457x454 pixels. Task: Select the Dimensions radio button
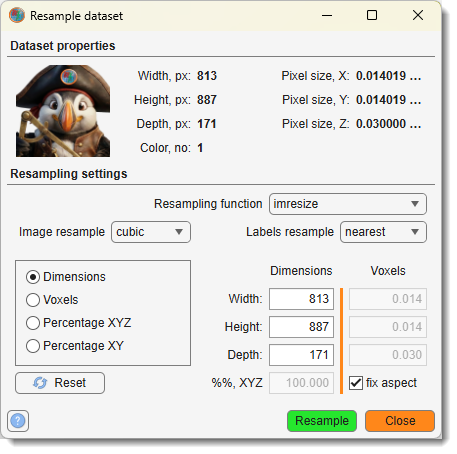[x=33, y=277]
